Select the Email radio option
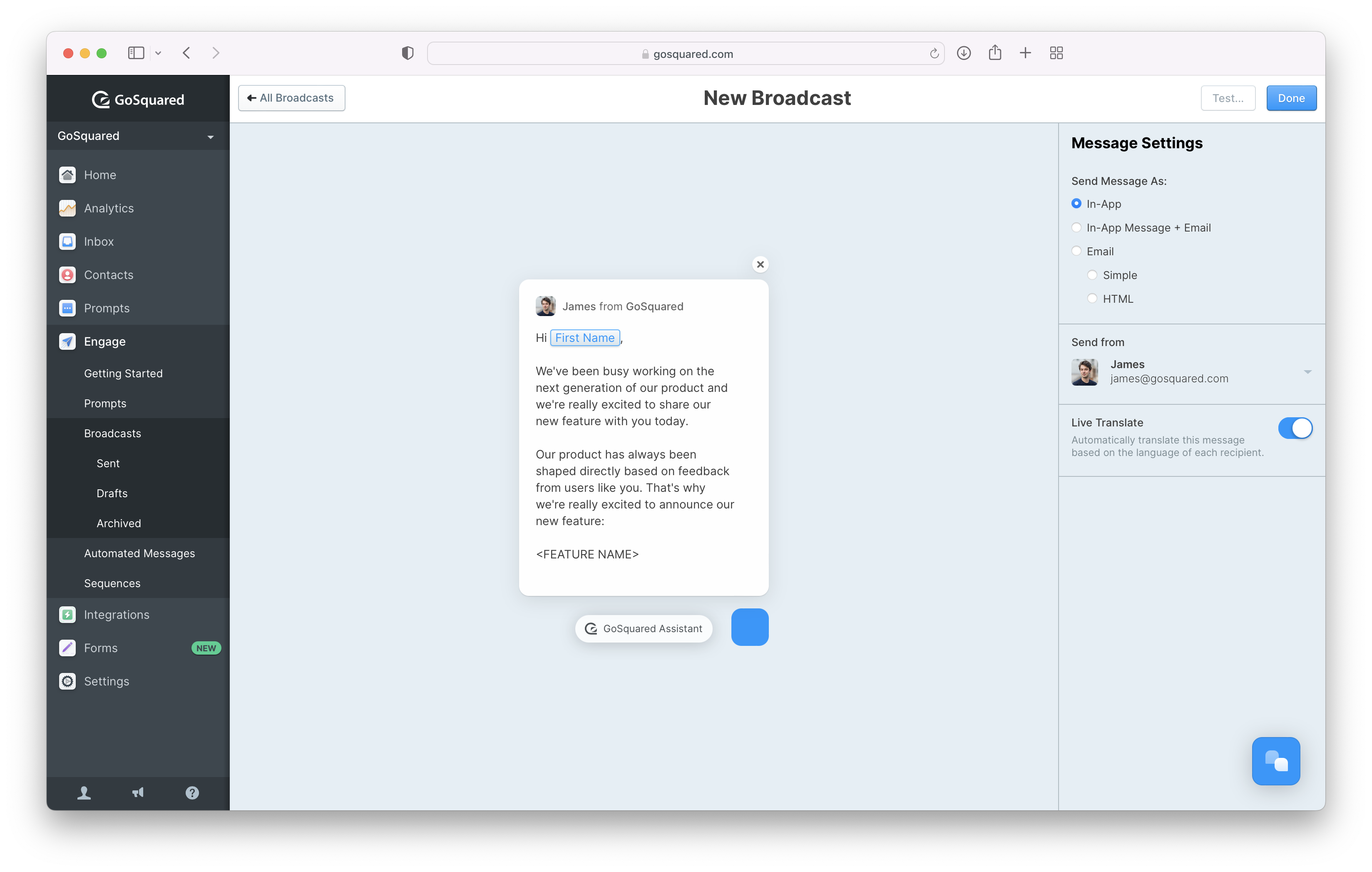 pyautogui.click(x=1076, y=251)
